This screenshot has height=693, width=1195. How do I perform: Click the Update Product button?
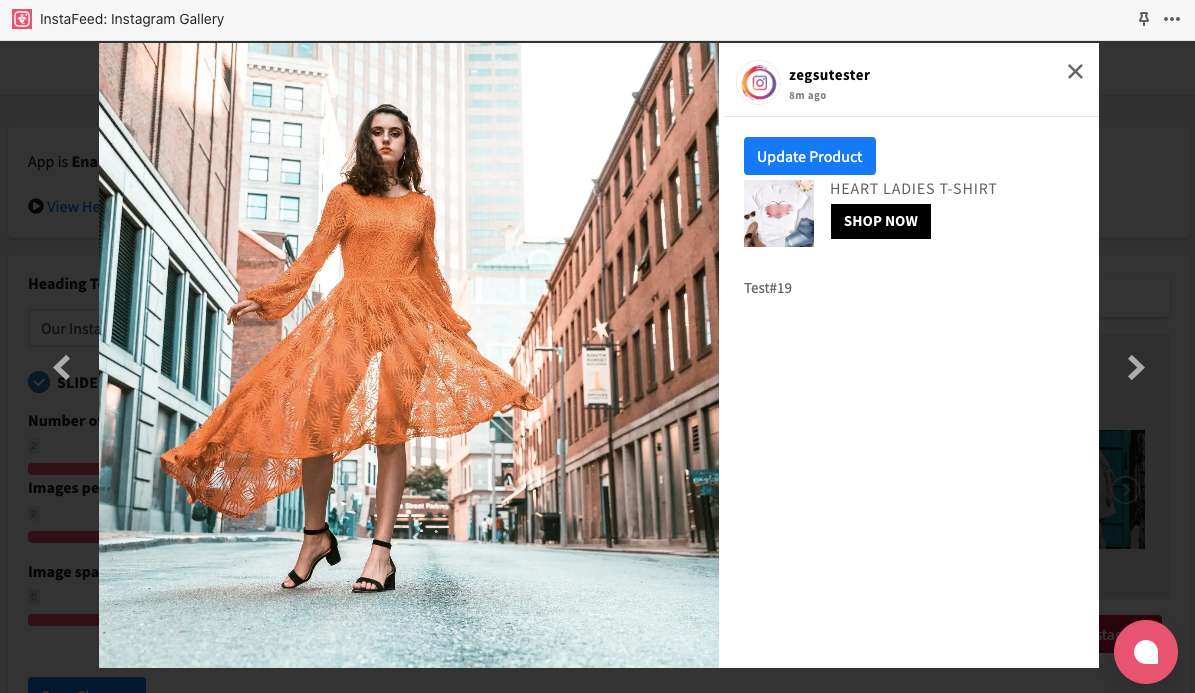click(x=809, y=156)
